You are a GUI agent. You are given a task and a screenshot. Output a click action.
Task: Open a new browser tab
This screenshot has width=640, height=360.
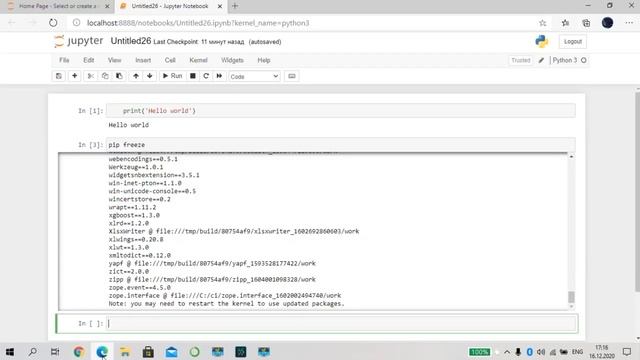pyautogui.click(x=235, y=6)
